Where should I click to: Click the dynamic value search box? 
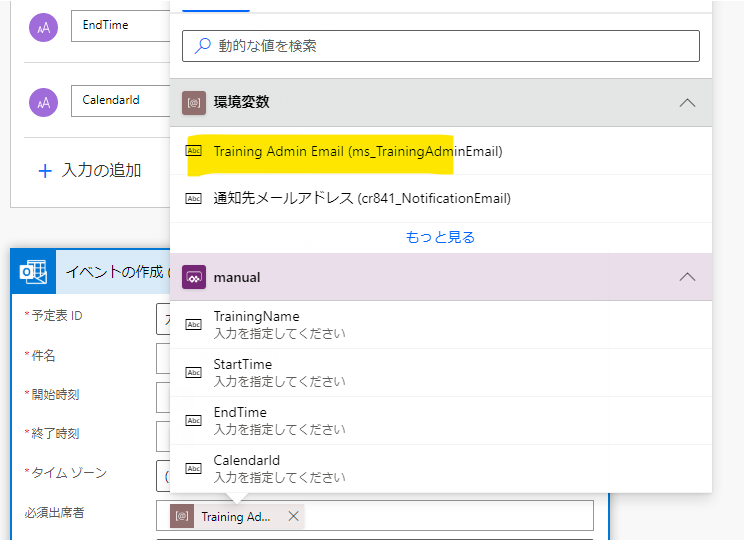(440, 46)
